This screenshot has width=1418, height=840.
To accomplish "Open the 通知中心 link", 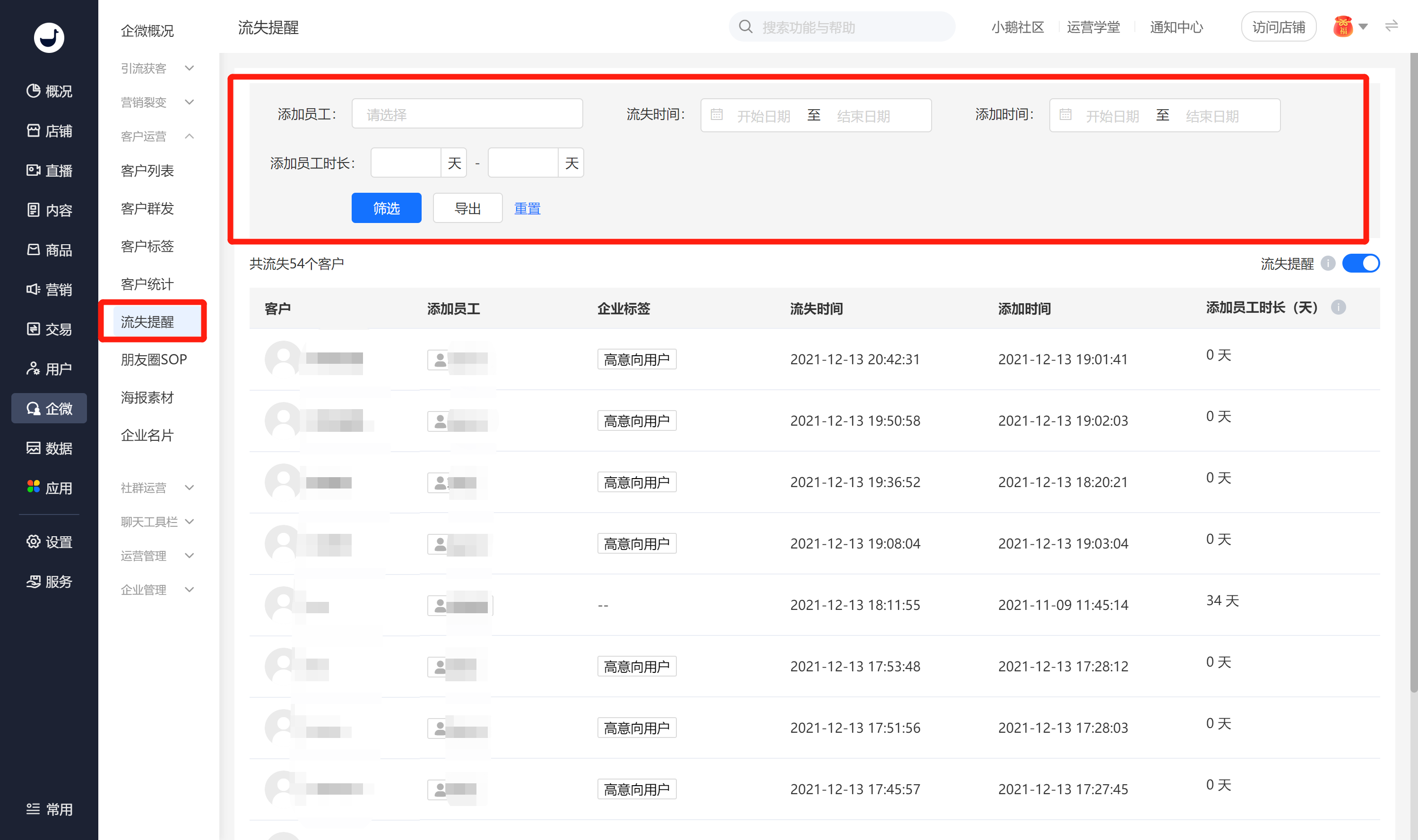I will (x=1177, y=27).
